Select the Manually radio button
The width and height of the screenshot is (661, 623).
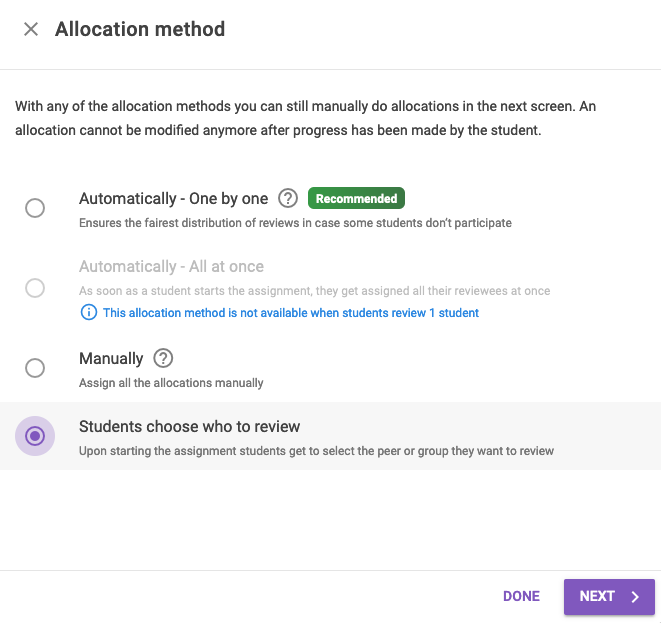[x=35, y=368]
